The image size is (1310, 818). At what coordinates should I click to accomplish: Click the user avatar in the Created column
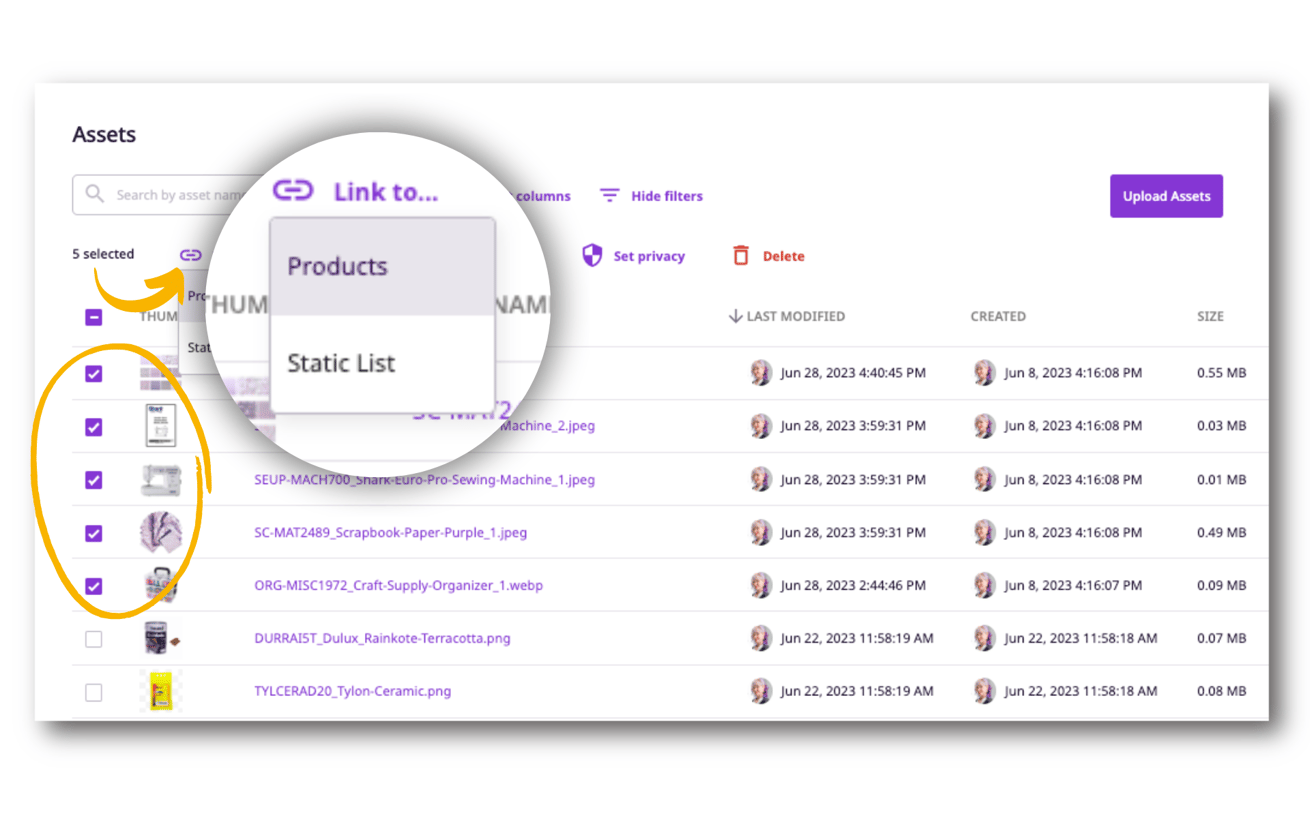(984, 371)
